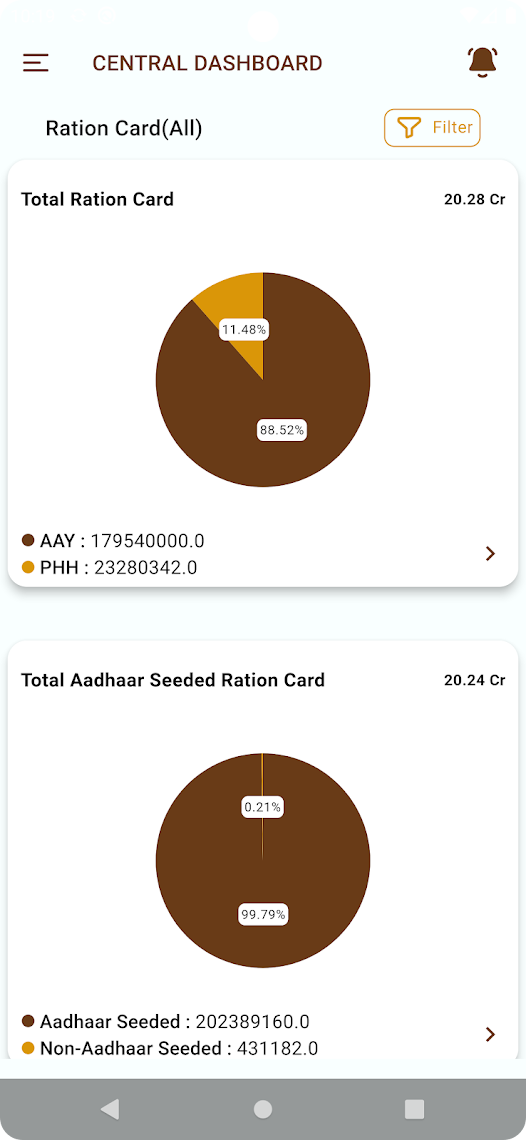Viewport: 526px width, 1140px height.
Task: Tap Android home circle button
Action: 263,1109
